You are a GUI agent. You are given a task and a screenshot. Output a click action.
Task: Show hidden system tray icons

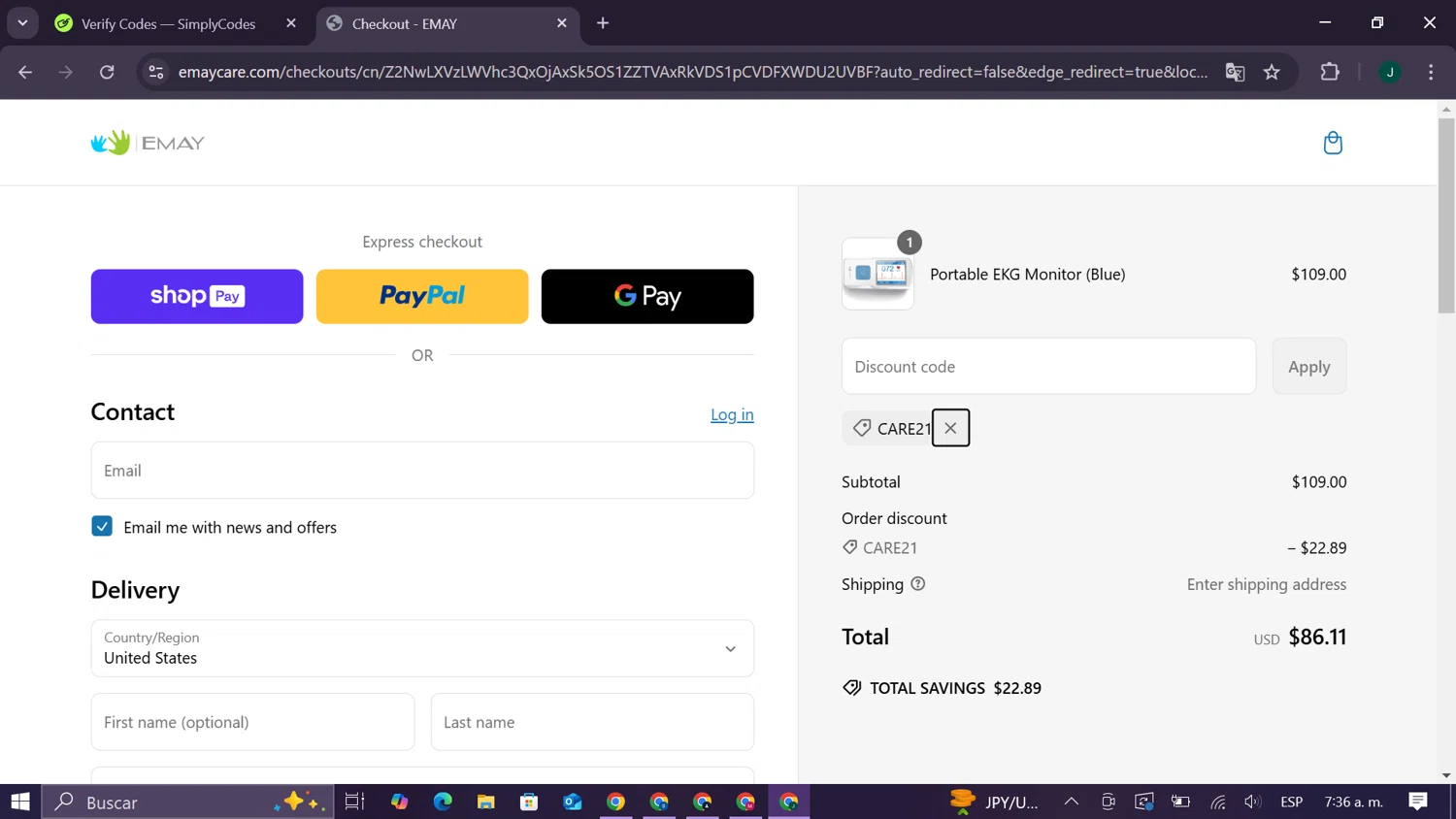pyautogui.click(x=1072, y=802)
